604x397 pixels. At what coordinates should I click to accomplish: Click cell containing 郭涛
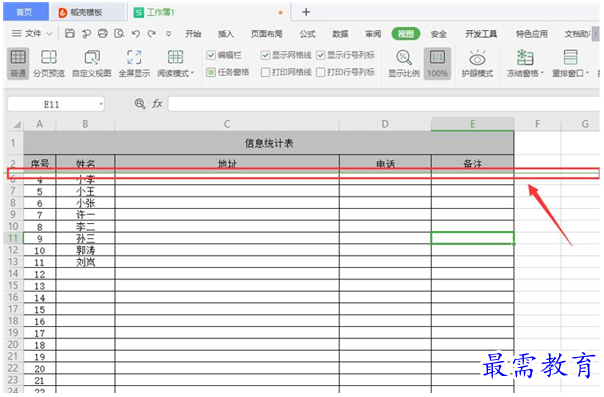[x=85, y=250]
